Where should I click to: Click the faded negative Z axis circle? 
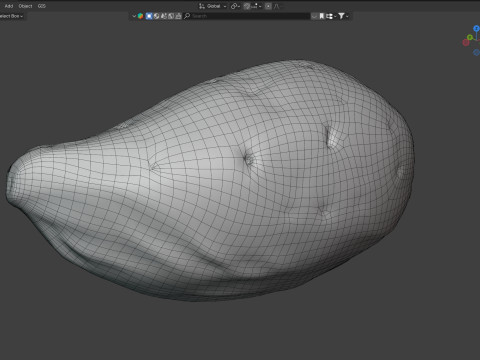tap(477, 52)
